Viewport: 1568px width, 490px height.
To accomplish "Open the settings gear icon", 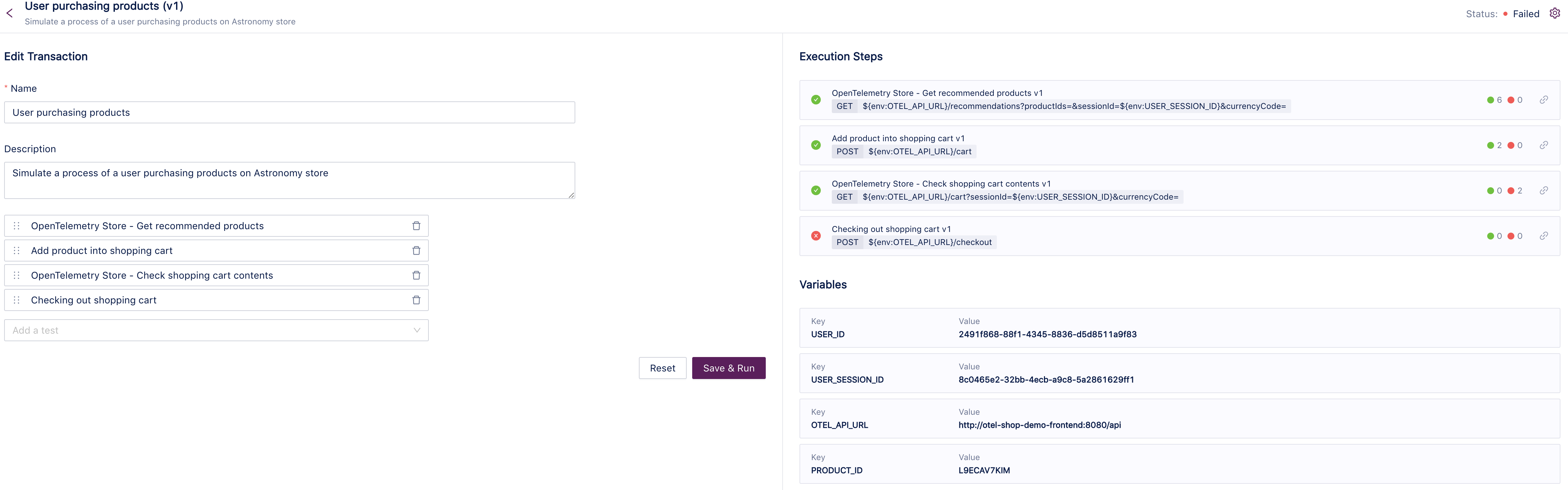I will click(x=1554, y=13).
